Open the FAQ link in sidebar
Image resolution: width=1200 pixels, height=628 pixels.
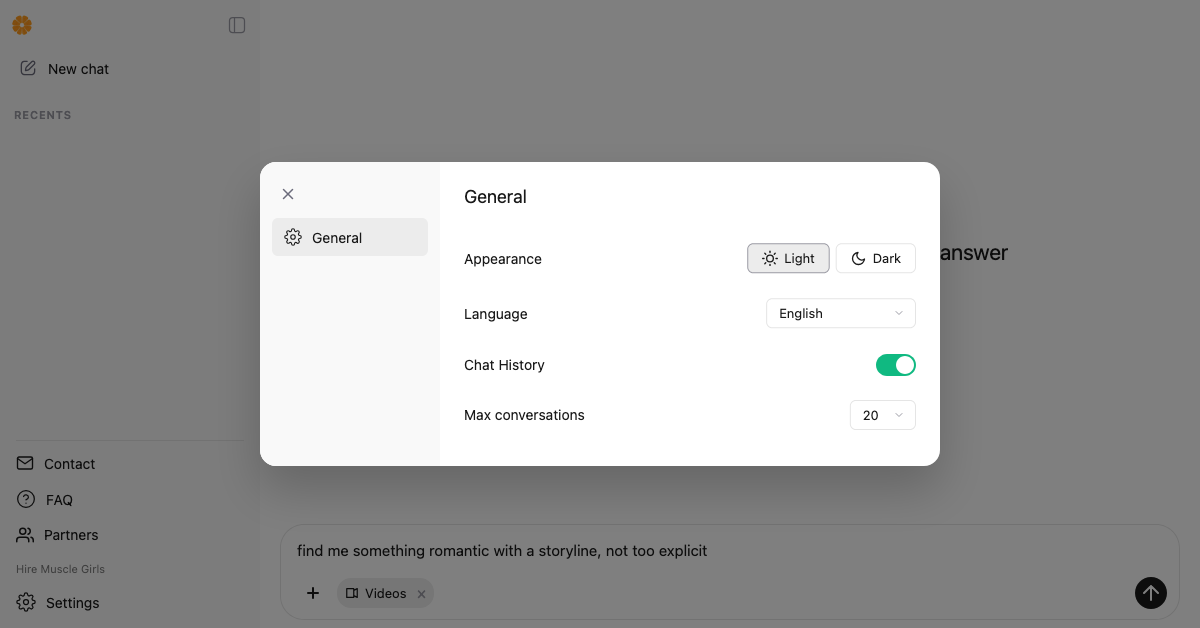tap(45, 500)
